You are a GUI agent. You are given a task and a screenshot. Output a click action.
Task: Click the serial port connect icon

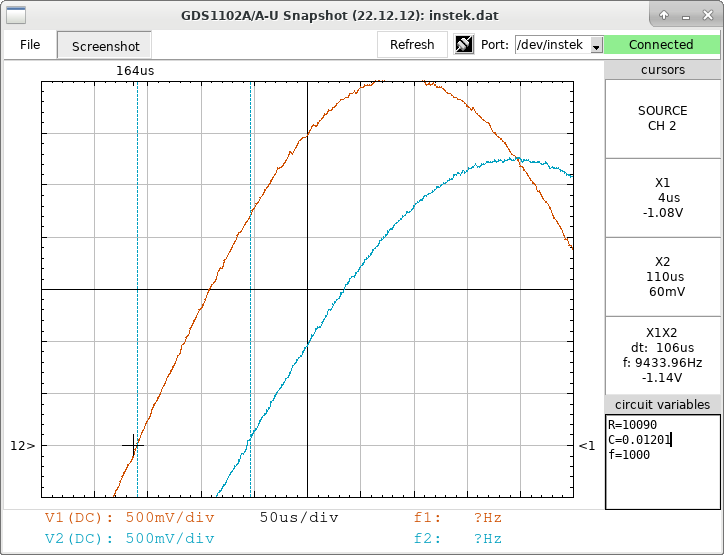click(x=464, y=45)
